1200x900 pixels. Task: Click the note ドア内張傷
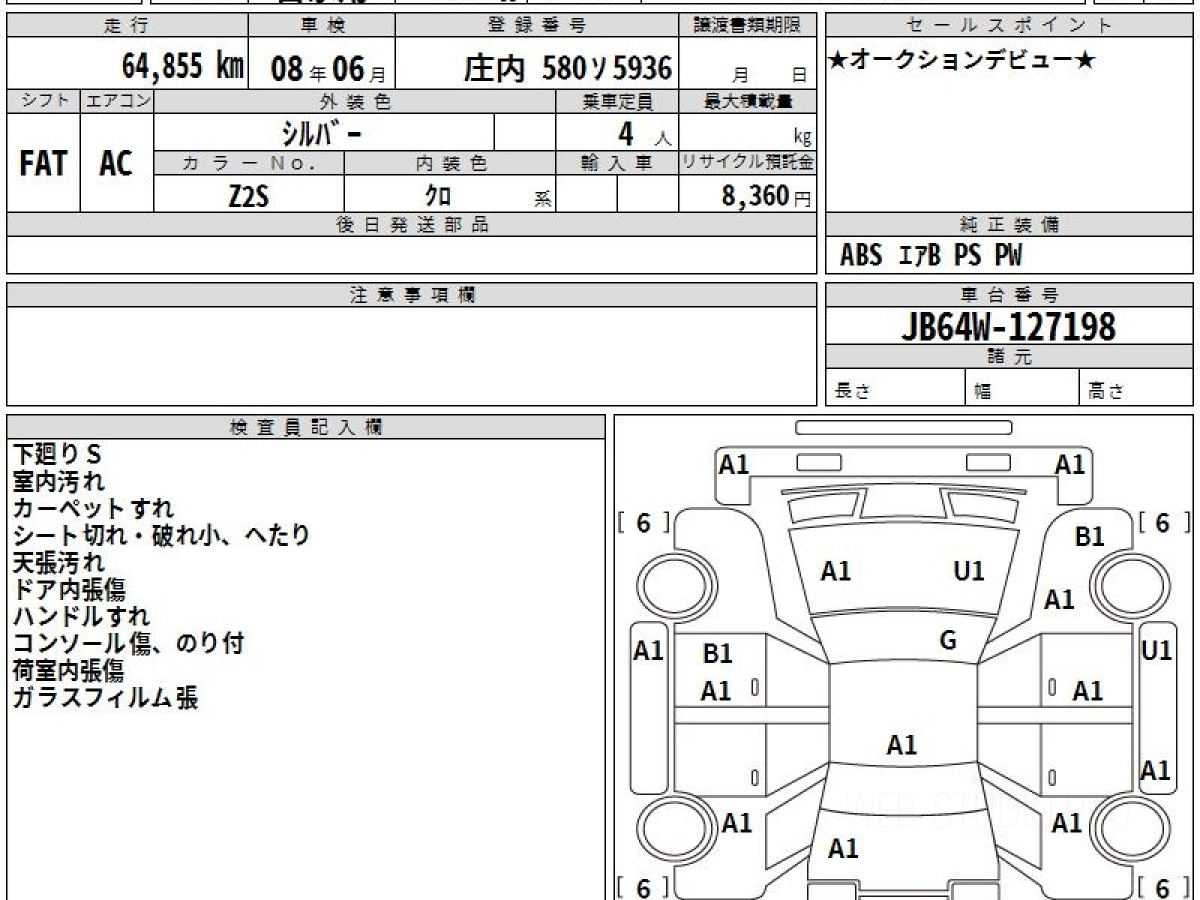69,589
